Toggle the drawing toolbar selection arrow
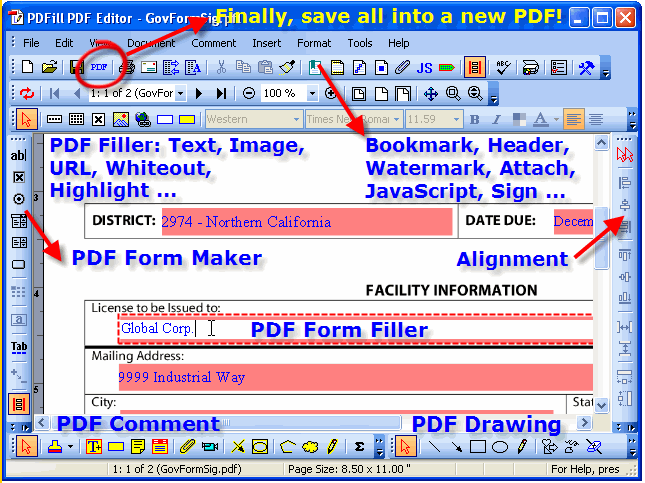Screen dimensions: 645x483 click(405, 446)
